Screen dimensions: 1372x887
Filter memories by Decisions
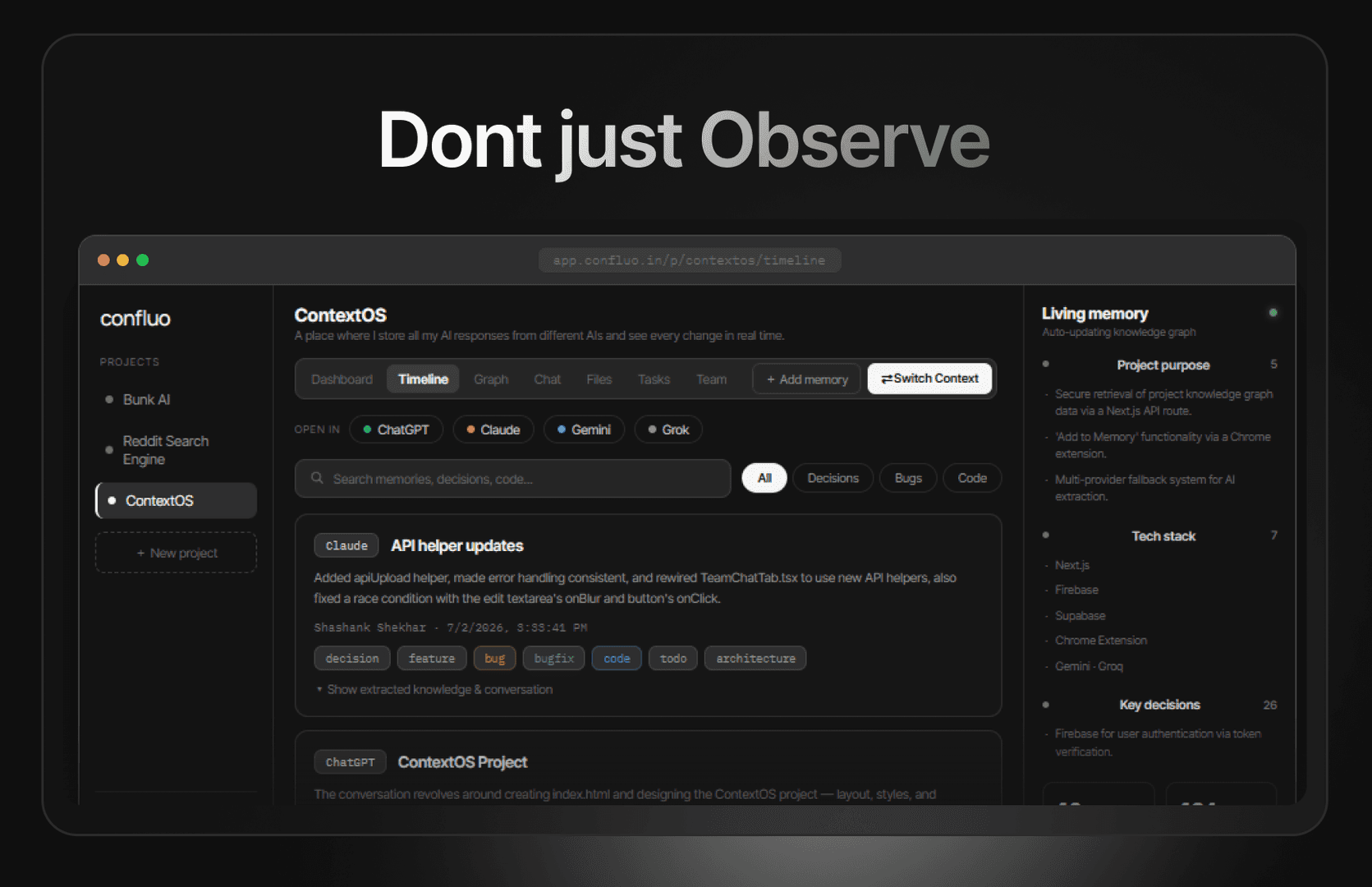coord(833,478)
